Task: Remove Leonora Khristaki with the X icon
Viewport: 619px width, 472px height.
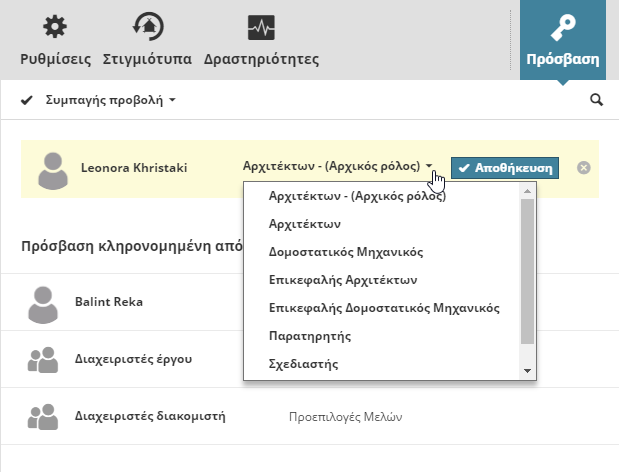Action: point(584,168)
